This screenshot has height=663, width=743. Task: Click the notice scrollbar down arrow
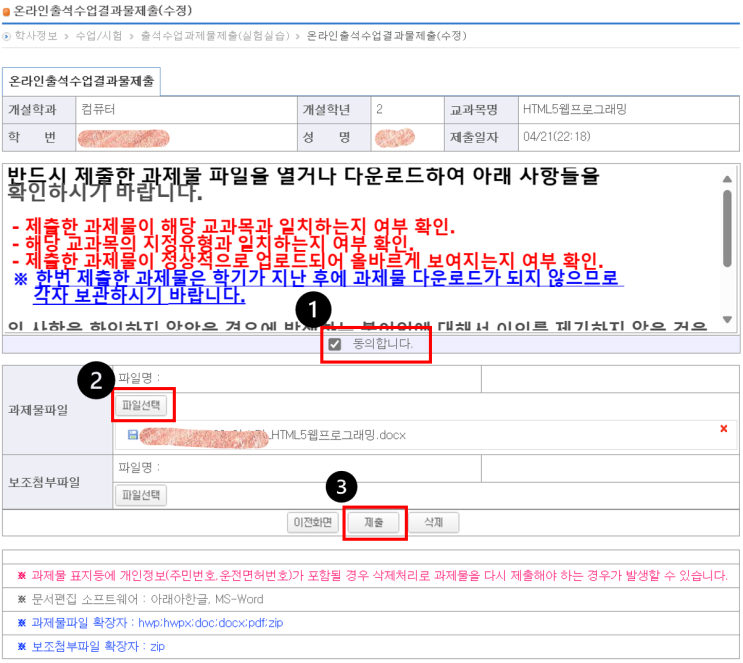(727, 319)
